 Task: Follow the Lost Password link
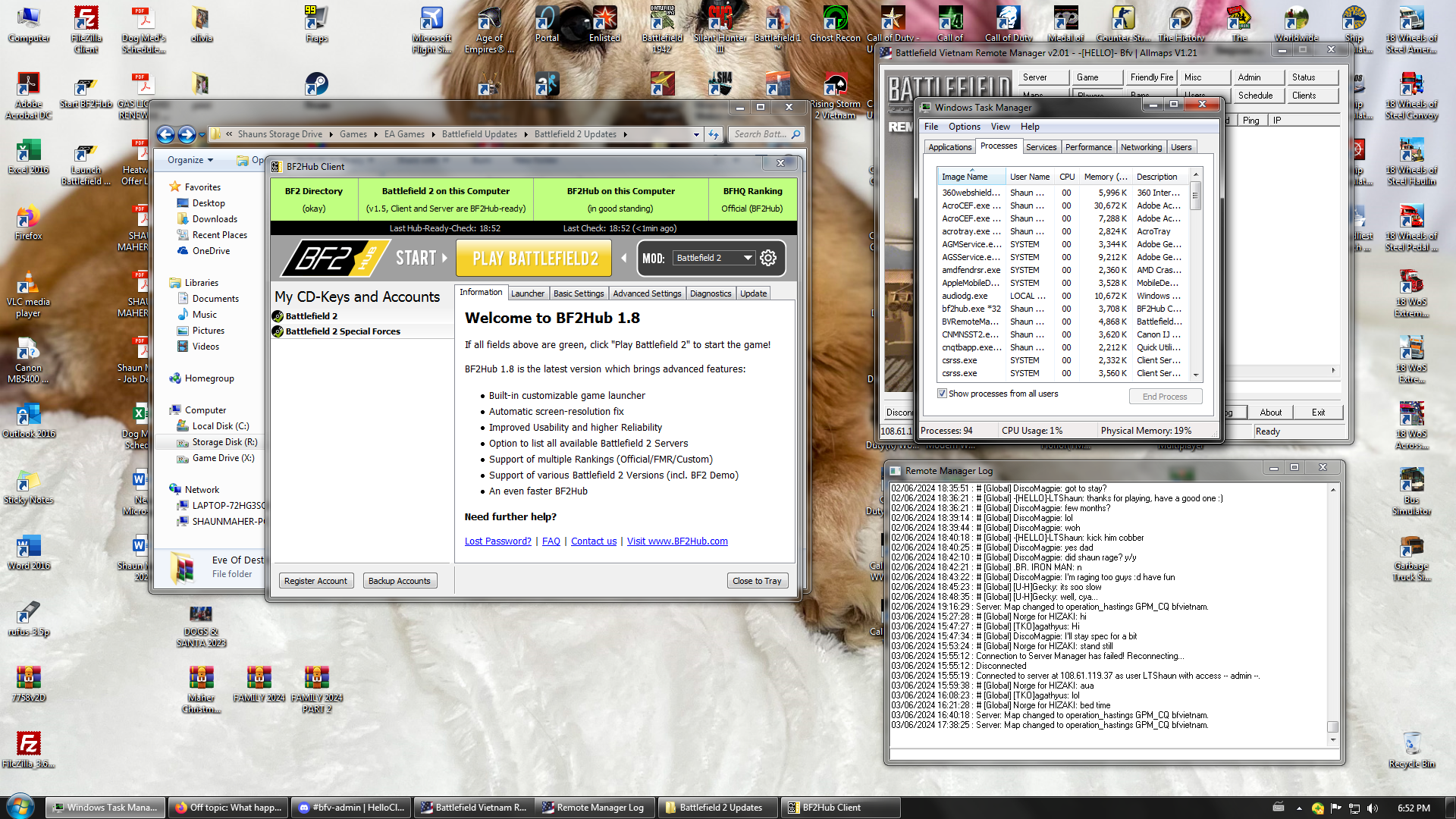point(497,541)
